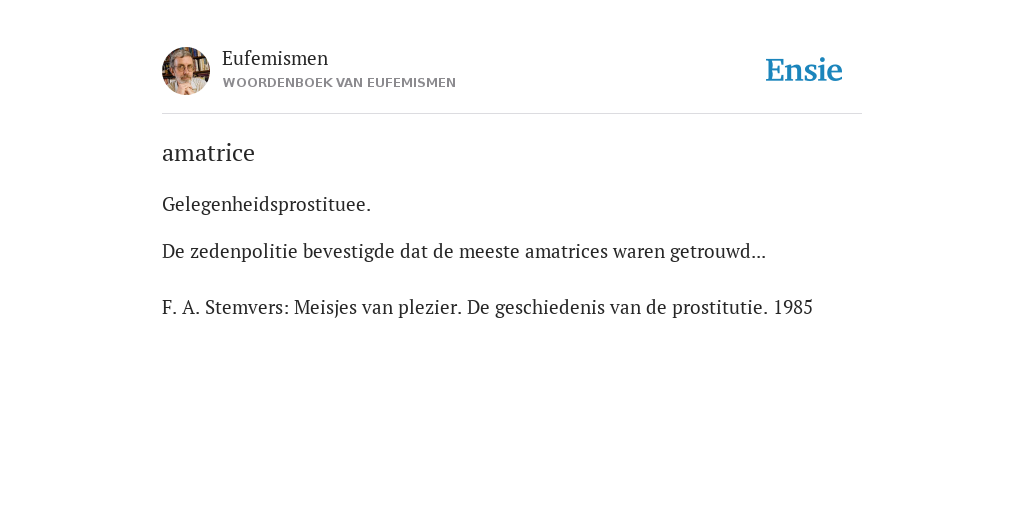Click the amatrice headword title

pyautogui.click(x=208, y=153)
